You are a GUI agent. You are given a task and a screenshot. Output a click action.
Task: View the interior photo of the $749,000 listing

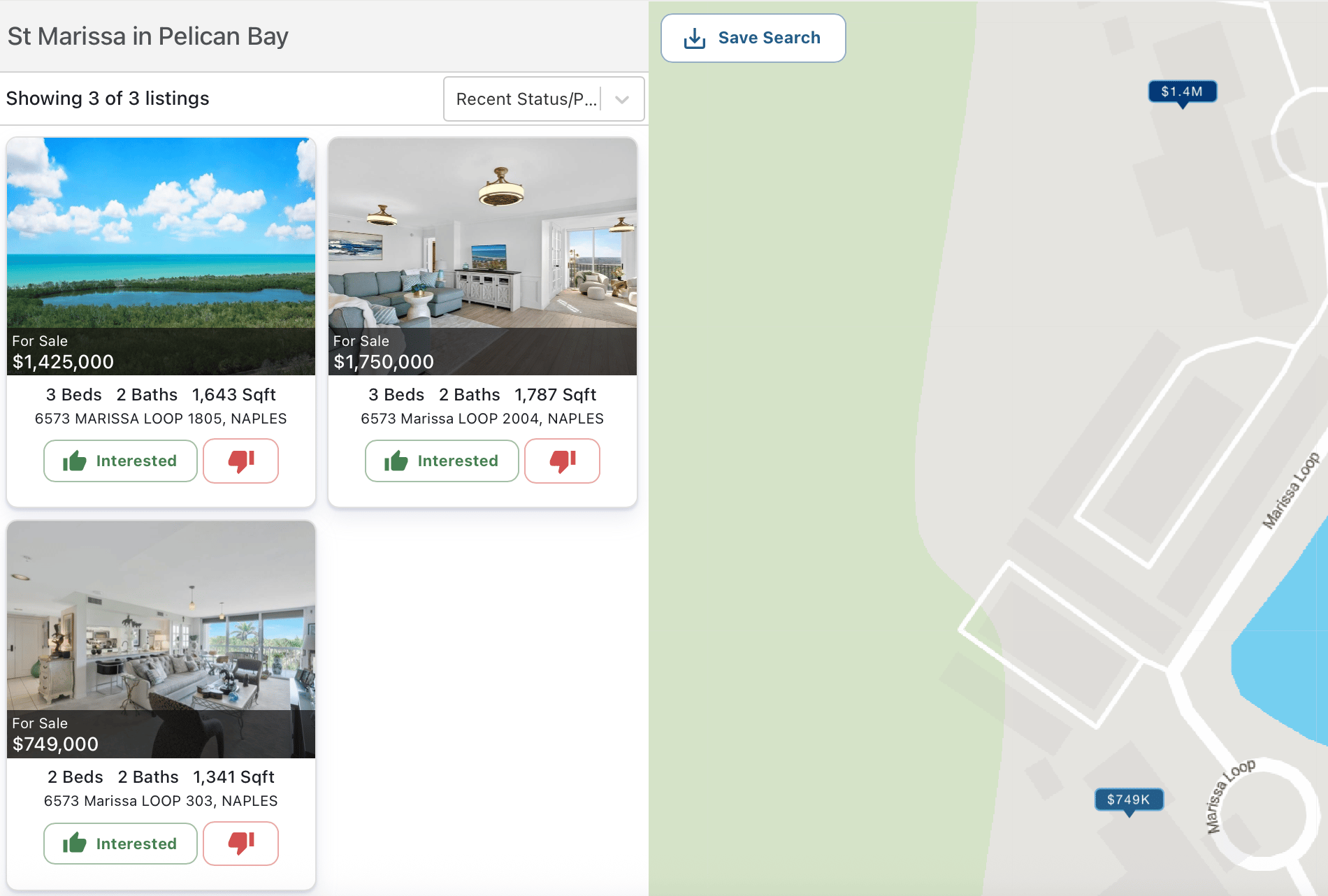pos(161,616)
